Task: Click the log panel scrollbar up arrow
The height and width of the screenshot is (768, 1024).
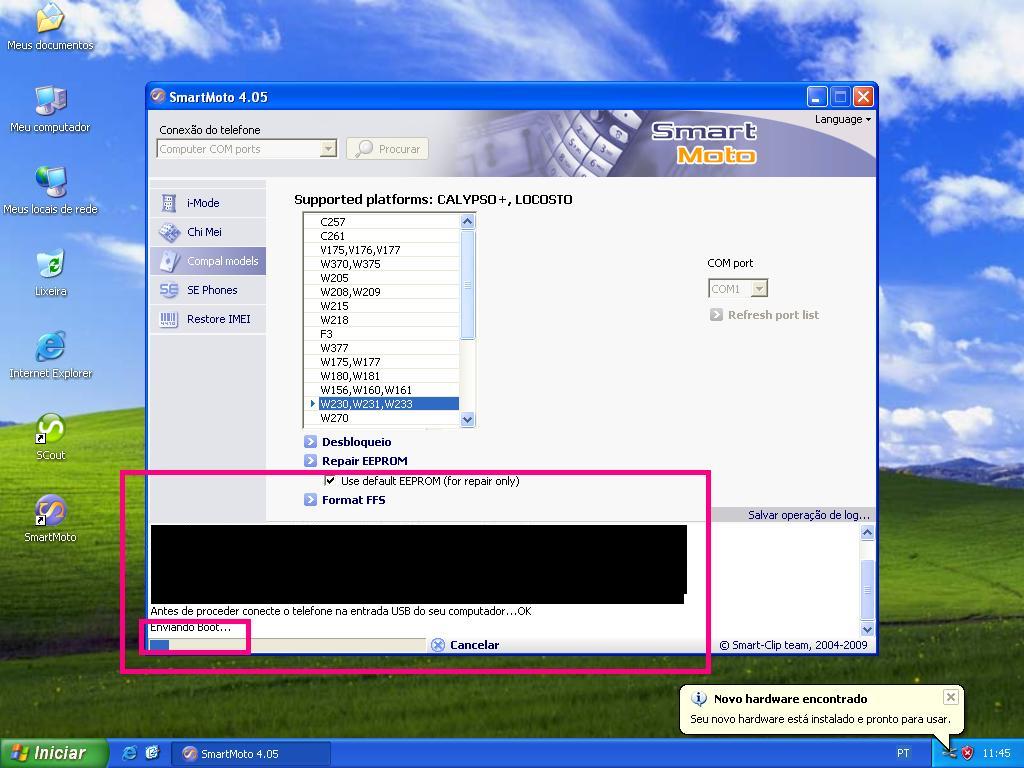Action: pos(867,533)
